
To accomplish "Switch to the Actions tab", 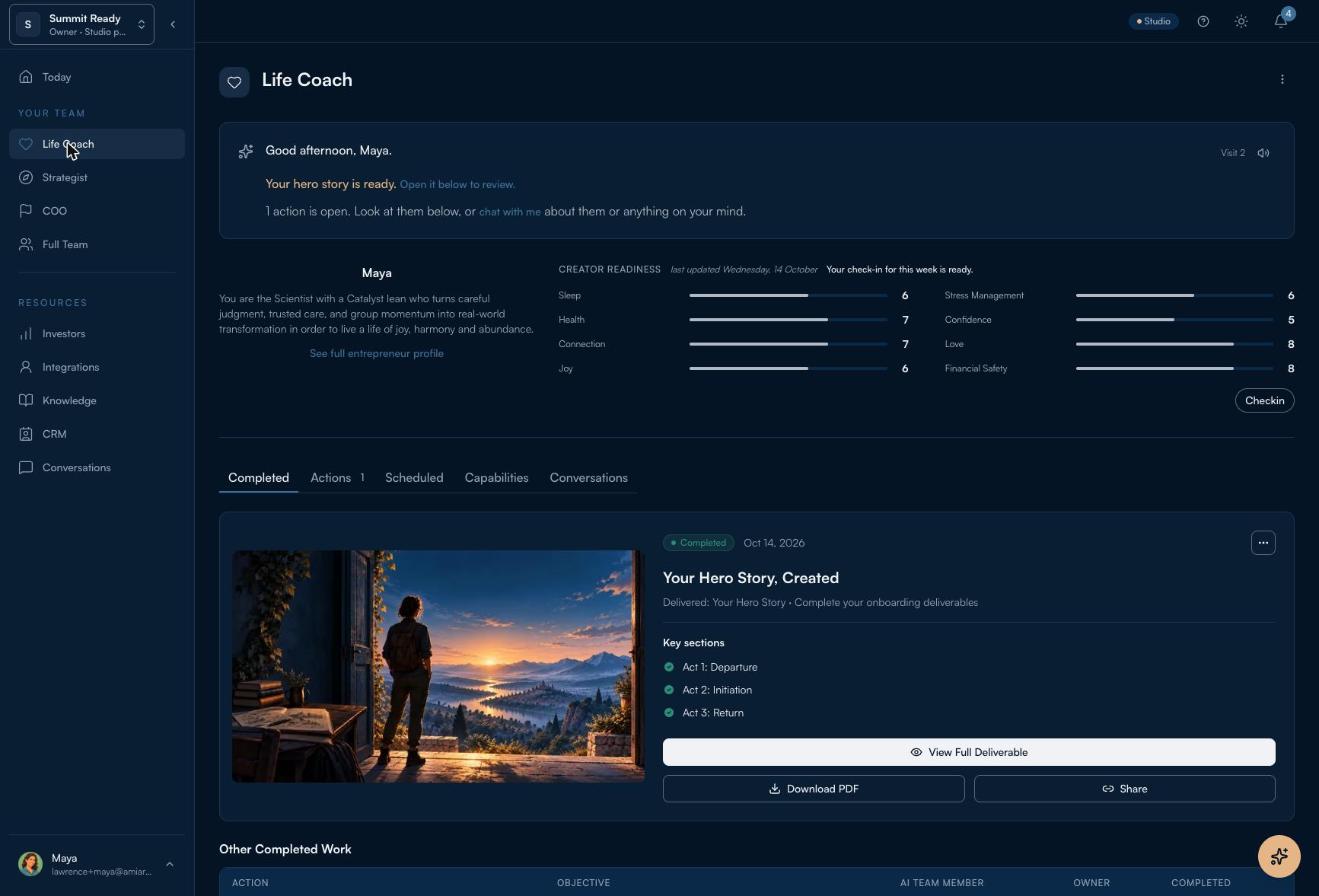I will tap(337, 478).
